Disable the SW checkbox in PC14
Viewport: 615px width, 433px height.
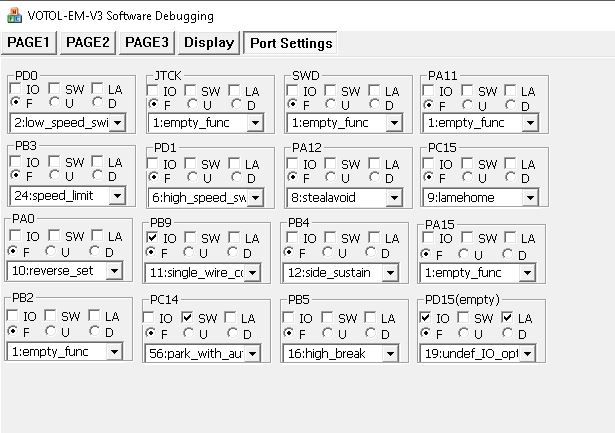[x=187, y=318]
